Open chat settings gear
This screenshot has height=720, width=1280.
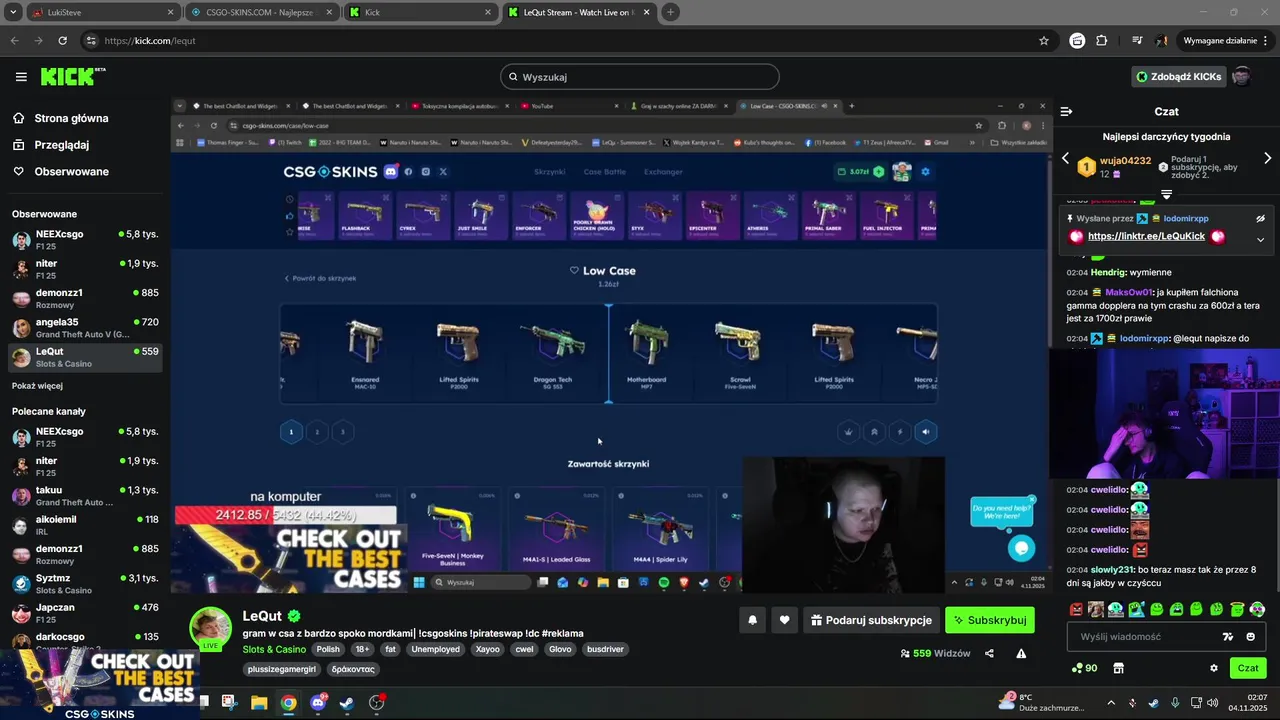tap(1214, 668)
